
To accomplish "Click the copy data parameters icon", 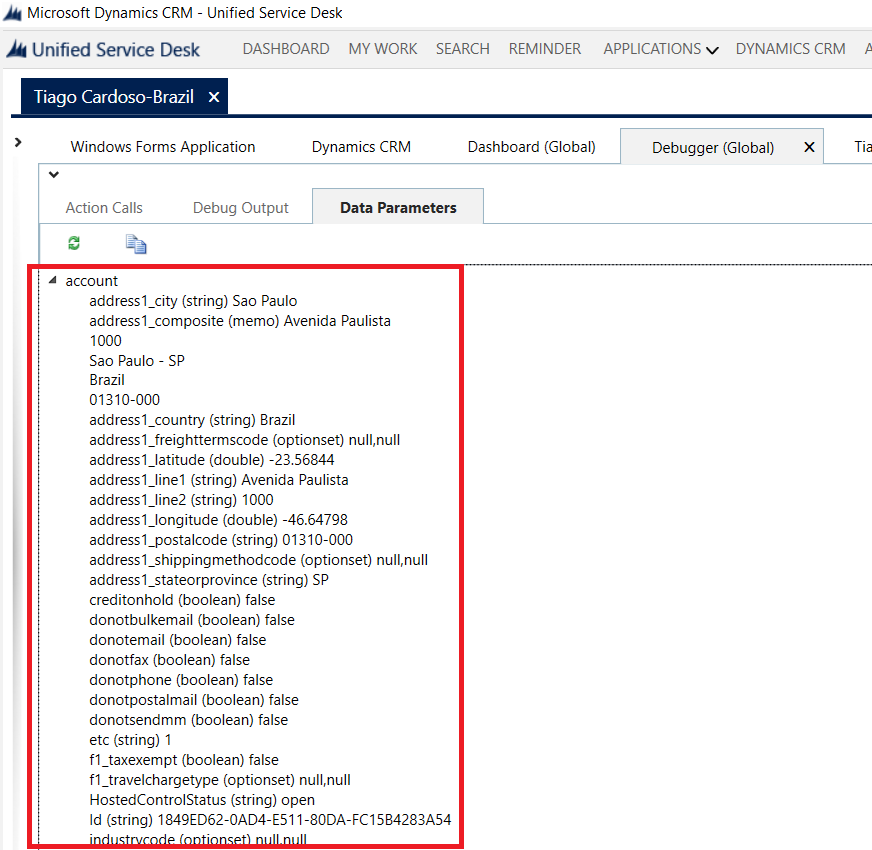I will [136, 243].
